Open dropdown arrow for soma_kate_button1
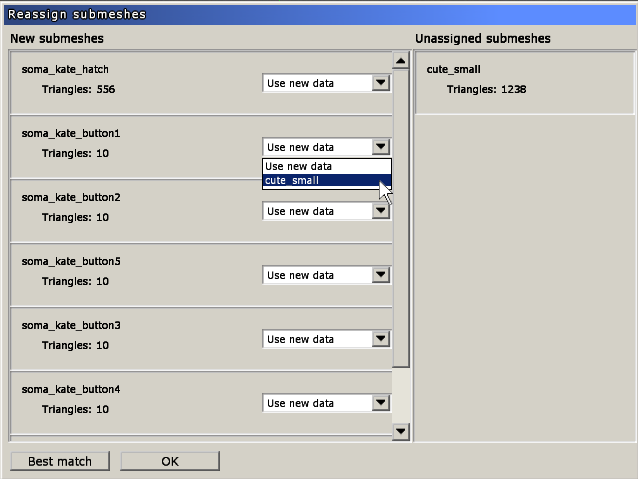Image resolution: width=638 pixels, height=479 pixels. point(380,147)
